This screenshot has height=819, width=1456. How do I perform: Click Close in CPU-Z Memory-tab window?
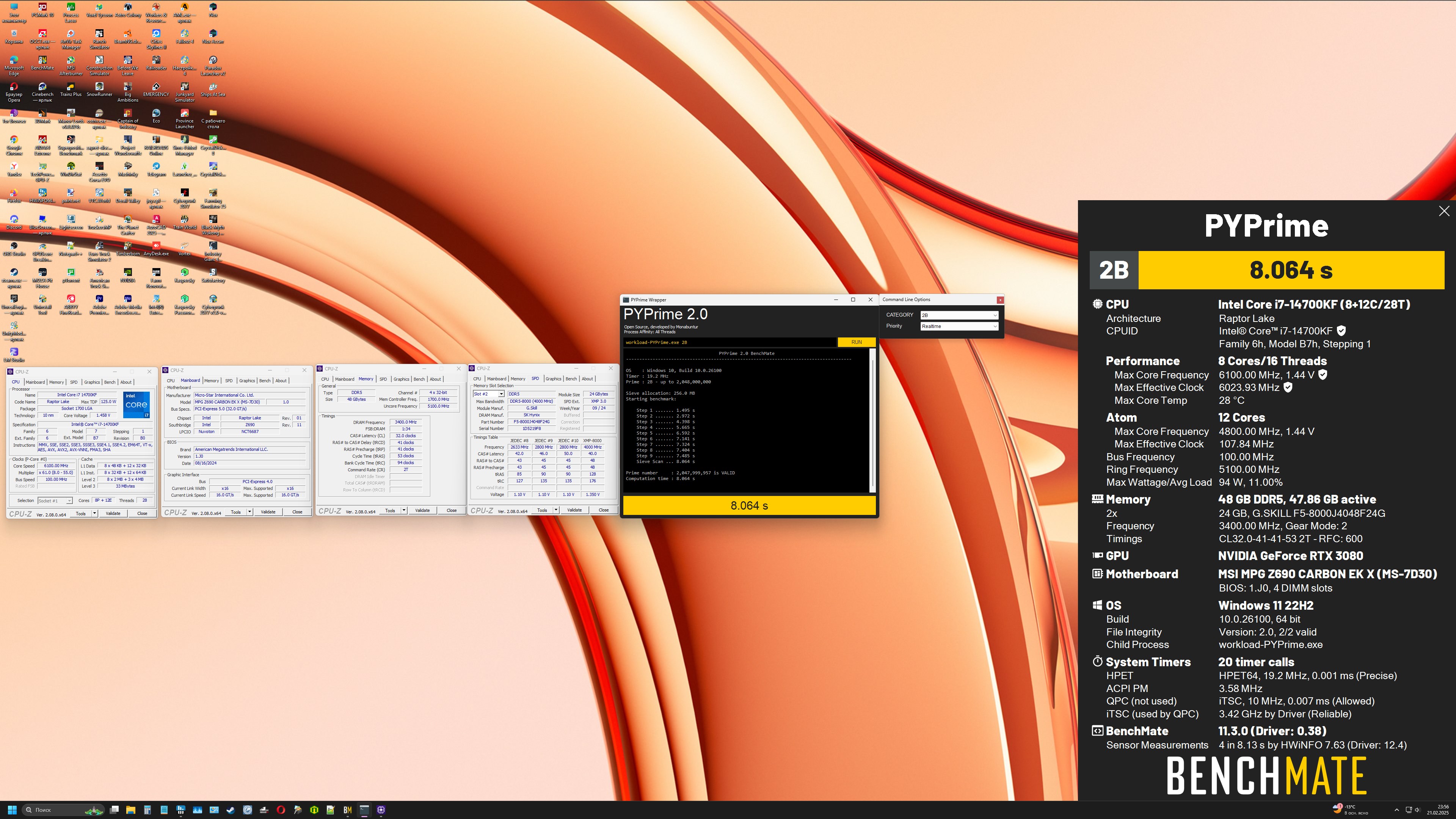pyautogui.click(x=452, y=510)
